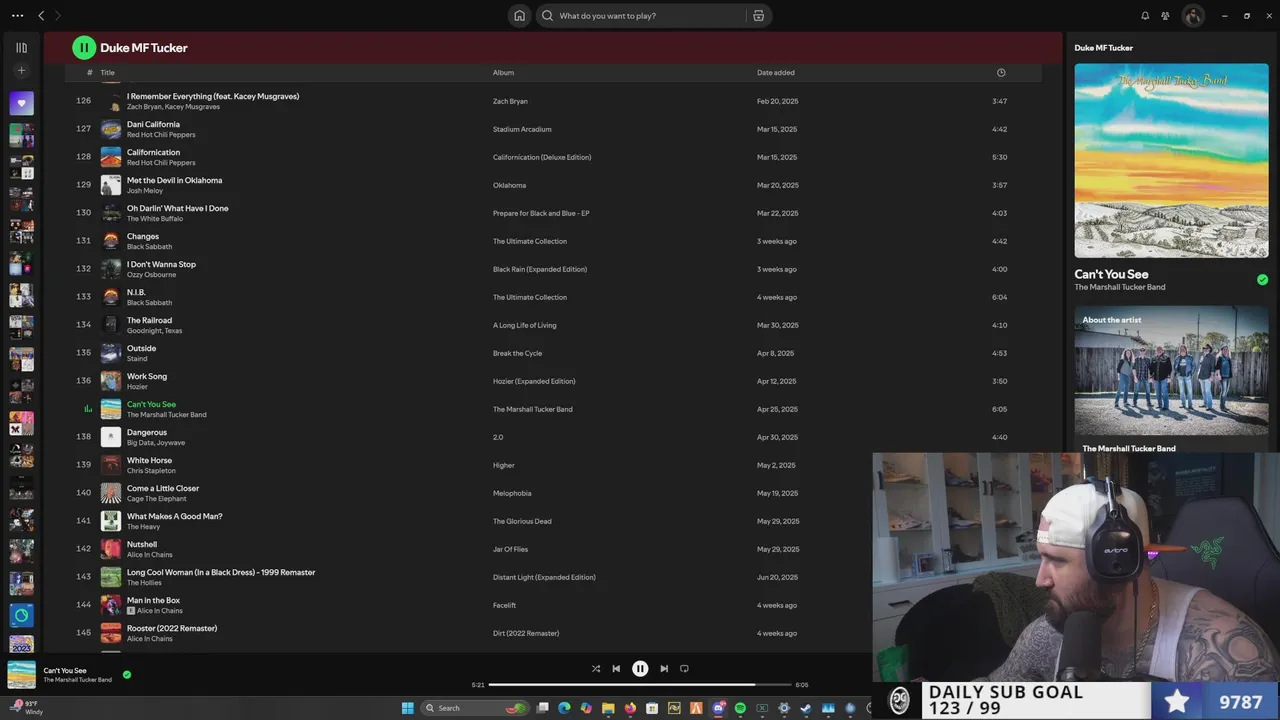Open the 2023 playlist thumbnail in sidebar

[x=21, y=643]
